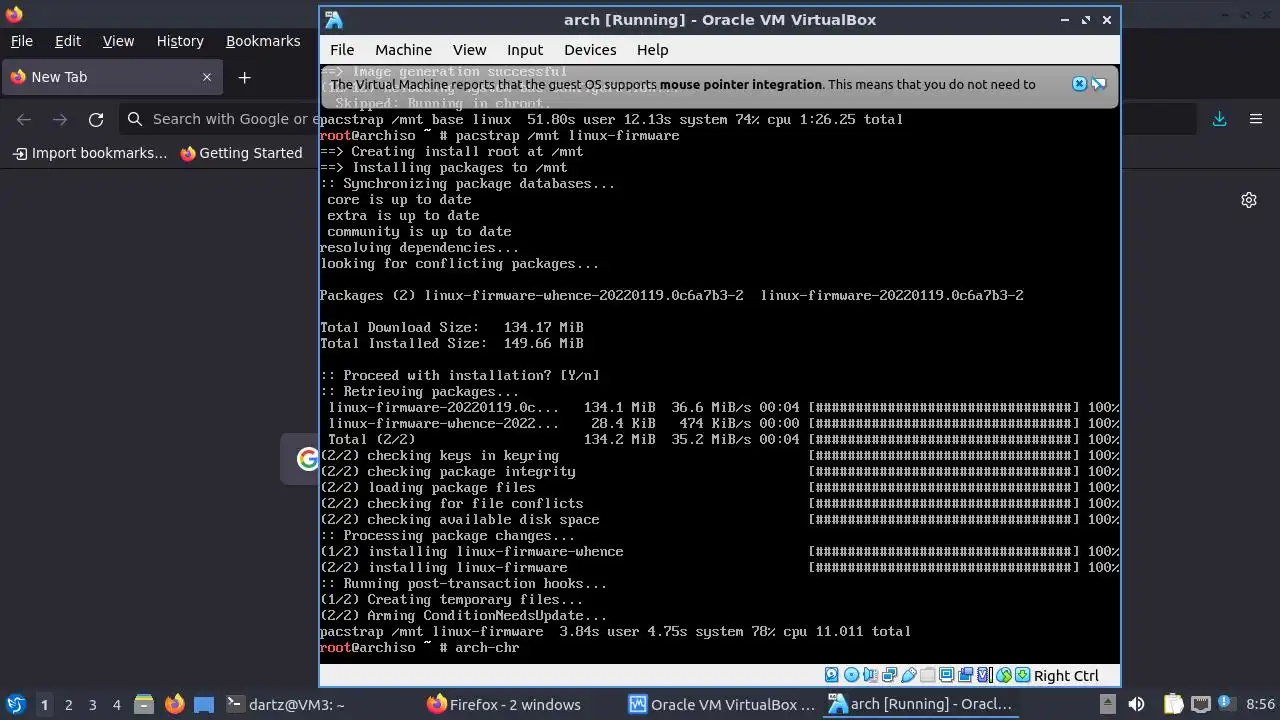1280x720 pixels.
Task: Open the VirtualBox View menu
Action: point(469,49)
